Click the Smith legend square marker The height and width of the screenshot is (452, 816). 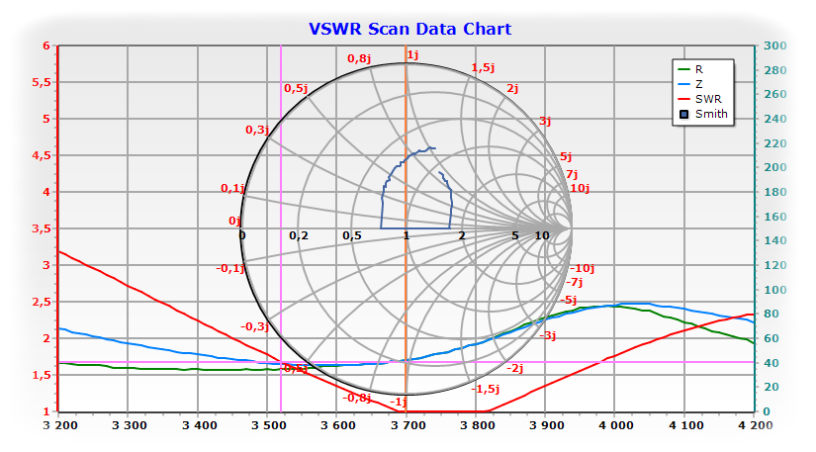(684, 114)
